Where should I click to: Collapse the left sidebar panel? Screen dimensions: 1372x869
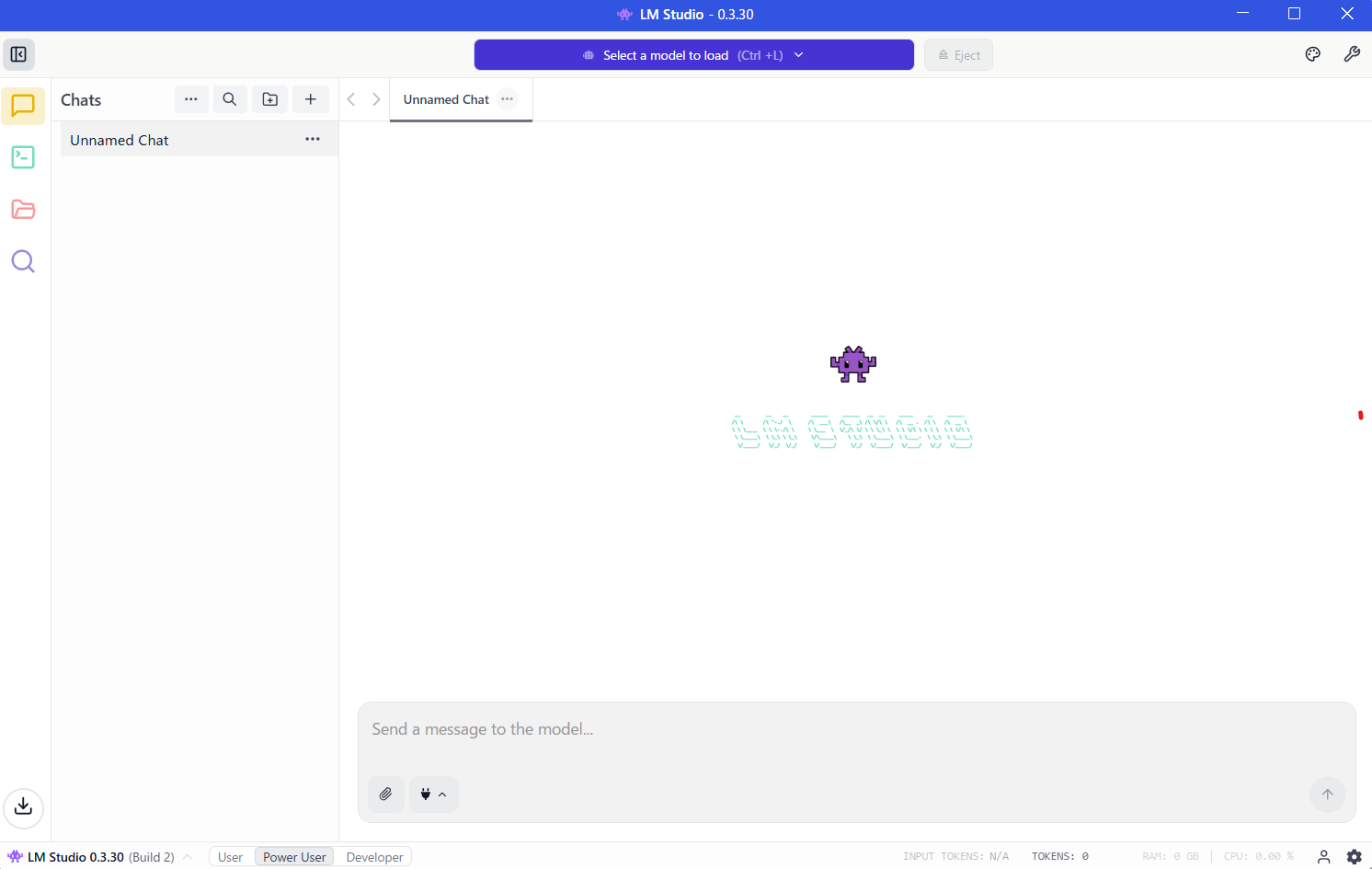click(x=18, y=54)
